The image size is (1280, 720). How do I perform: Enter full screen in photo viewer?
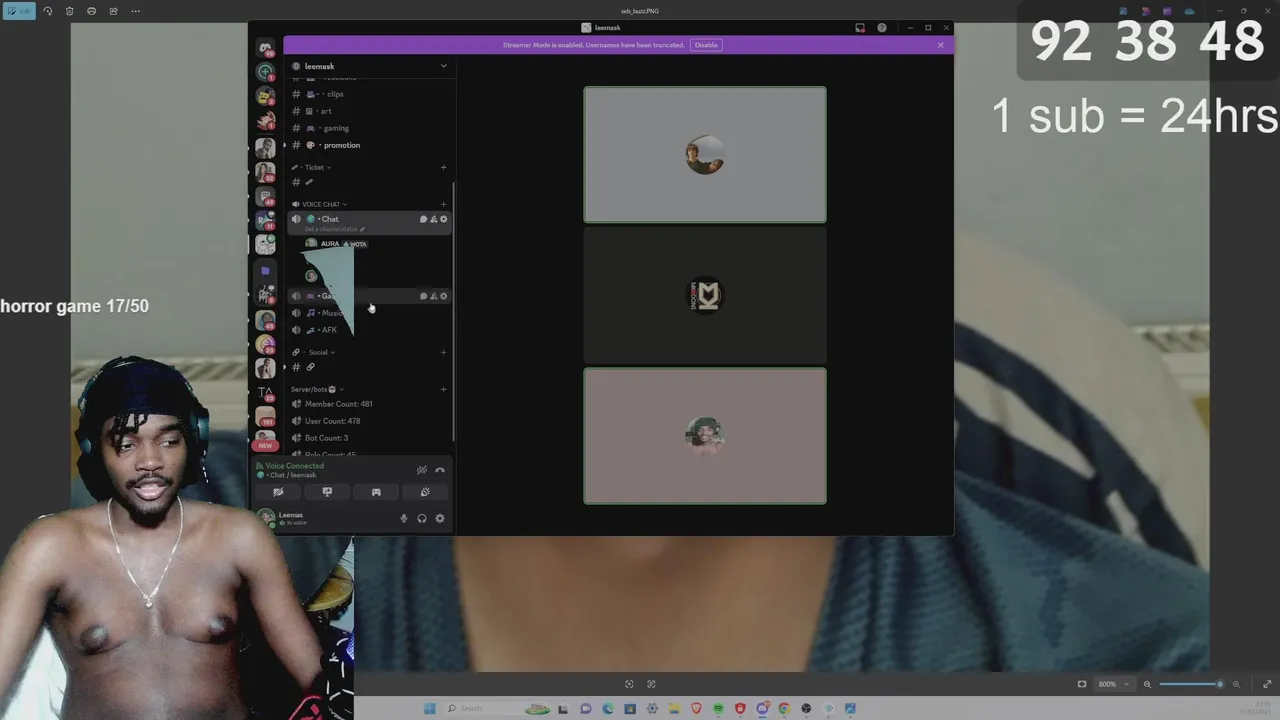(1268, 684)
